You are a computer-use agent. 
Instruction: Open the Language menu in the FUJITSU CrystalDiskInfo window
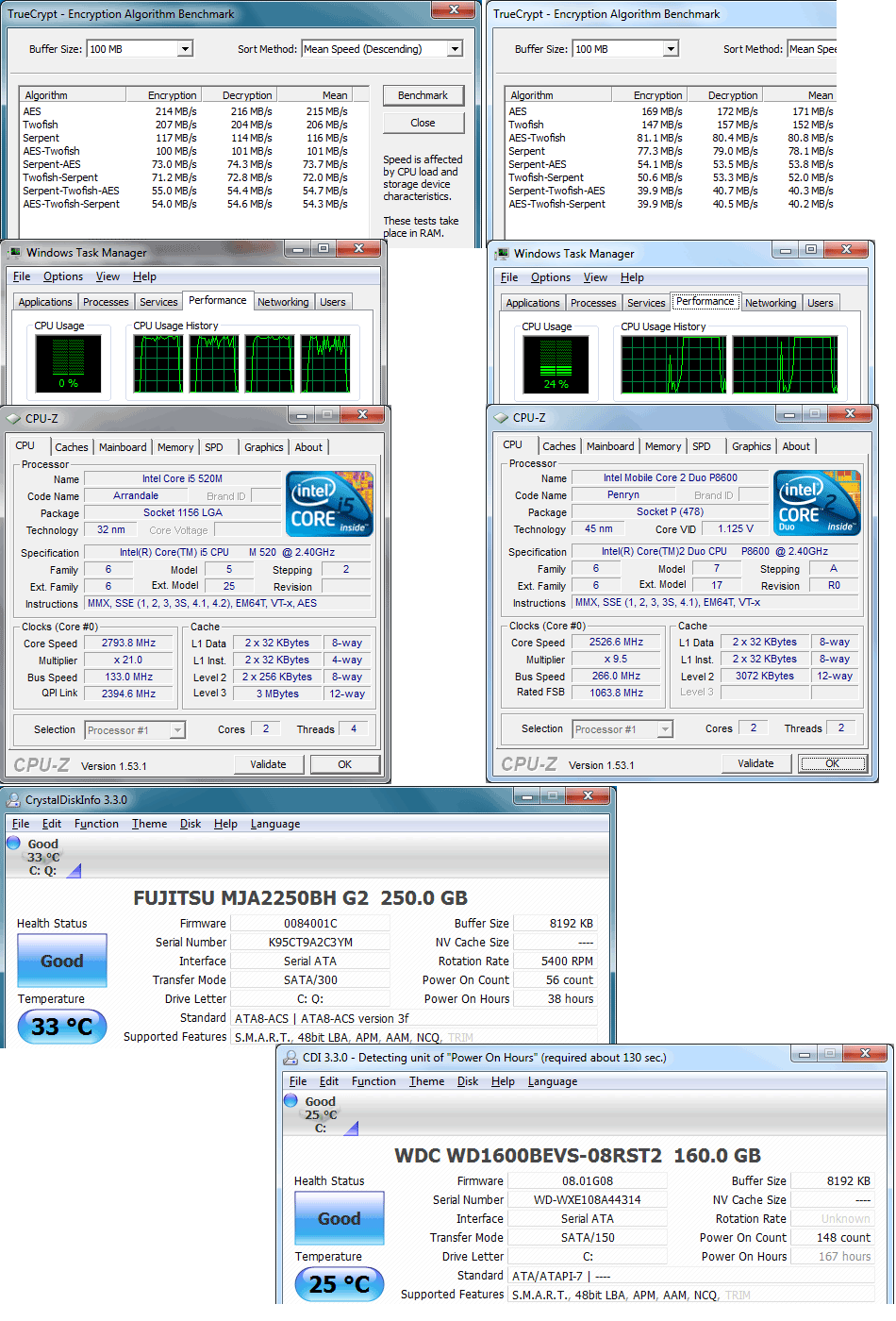tap(275, 824)
